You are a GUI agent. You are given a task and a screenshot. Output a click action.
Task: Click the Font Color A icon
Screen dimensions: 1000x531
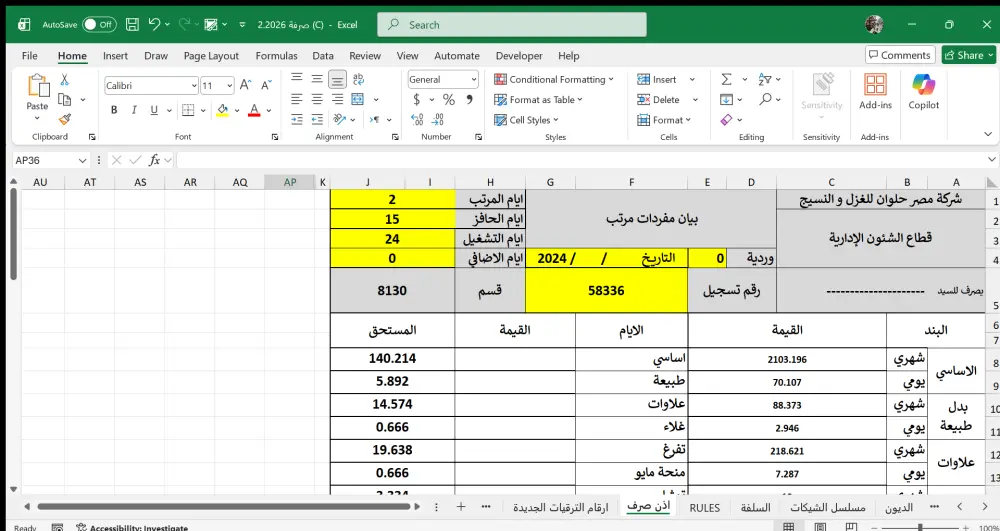254,110
